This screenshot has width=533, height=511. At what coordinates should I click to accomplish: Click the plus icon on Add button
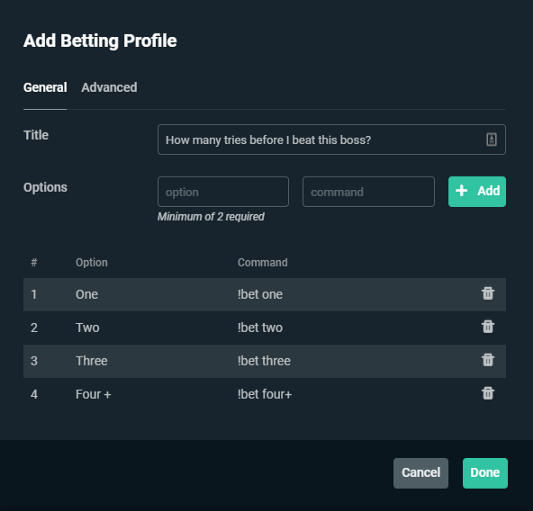click(461, 191)
